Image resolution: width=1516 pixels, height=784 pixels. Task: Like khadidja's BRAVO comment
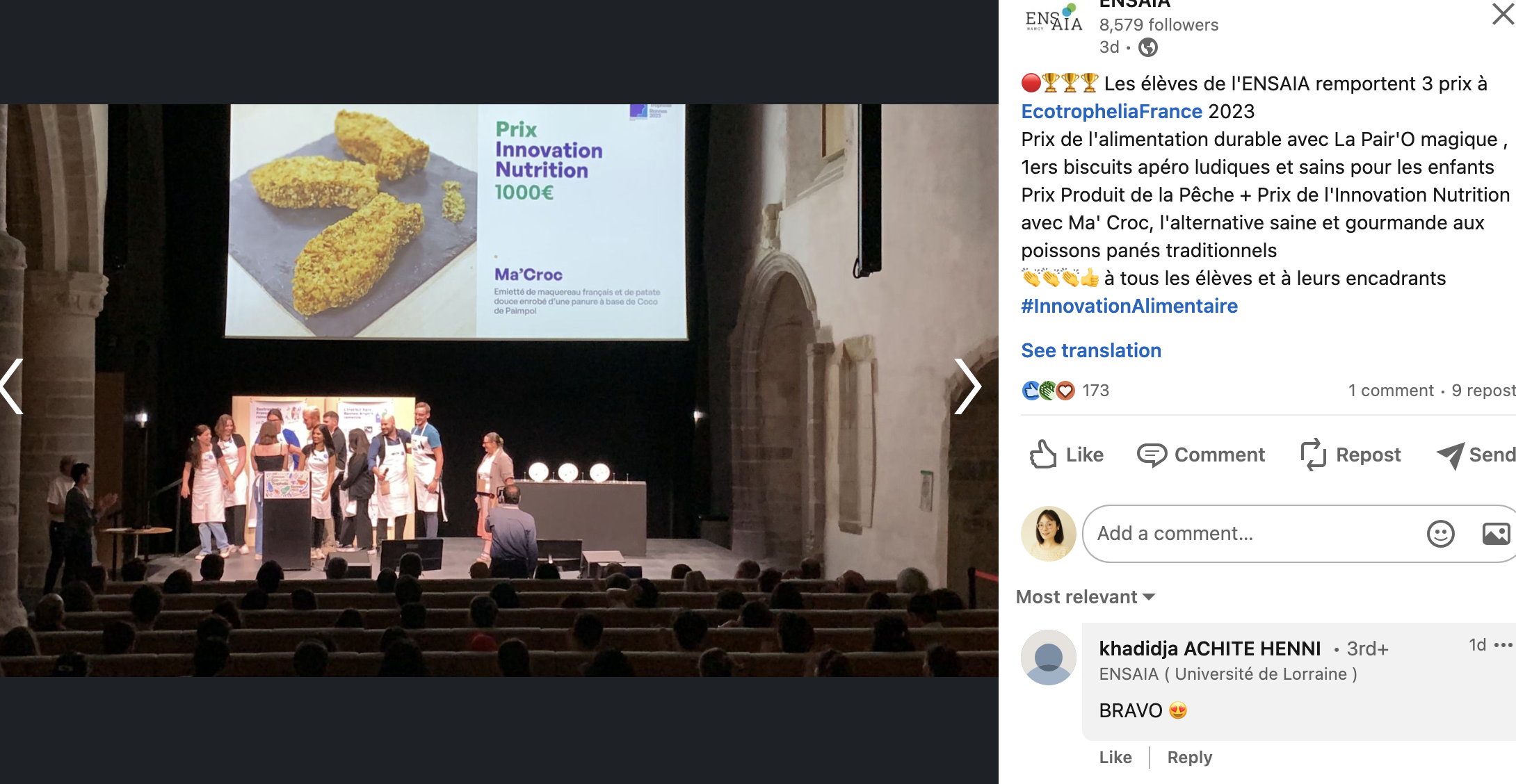coord(1115,758)
